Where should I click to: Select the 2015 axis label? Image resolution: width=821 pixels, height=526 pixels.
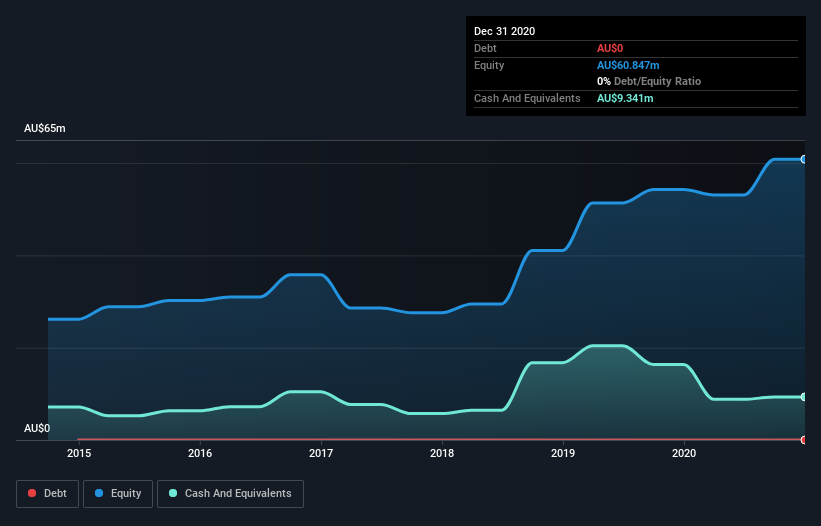tap(79, 453)
